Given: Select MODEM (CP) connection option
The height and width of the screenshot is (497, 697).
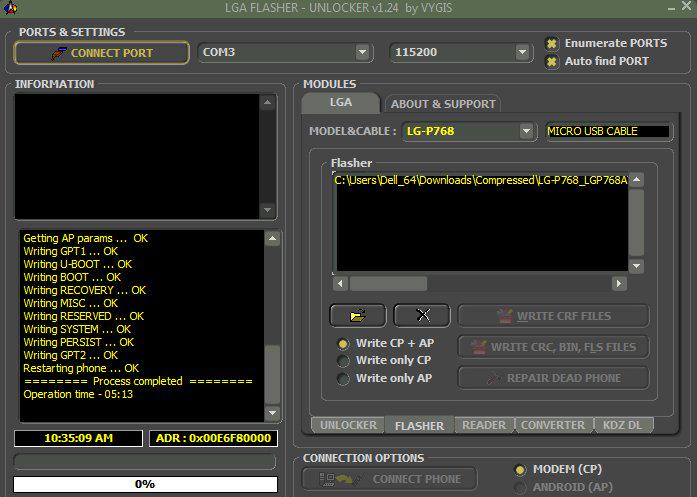Looking at the screenshot, I should click(x=519, y=469).
